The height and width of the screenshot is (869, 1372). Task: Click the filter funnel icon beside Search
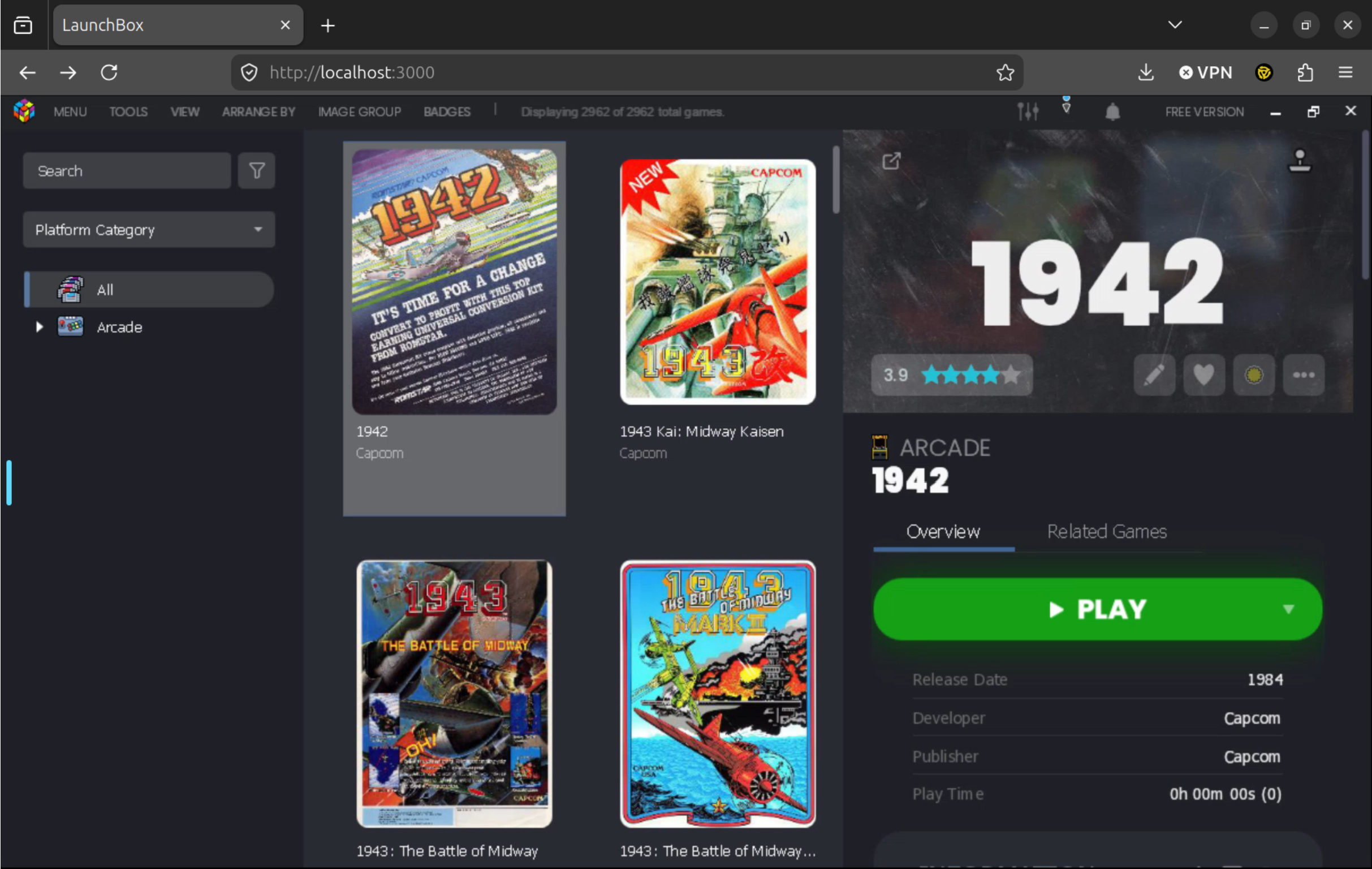click(256, 170)
